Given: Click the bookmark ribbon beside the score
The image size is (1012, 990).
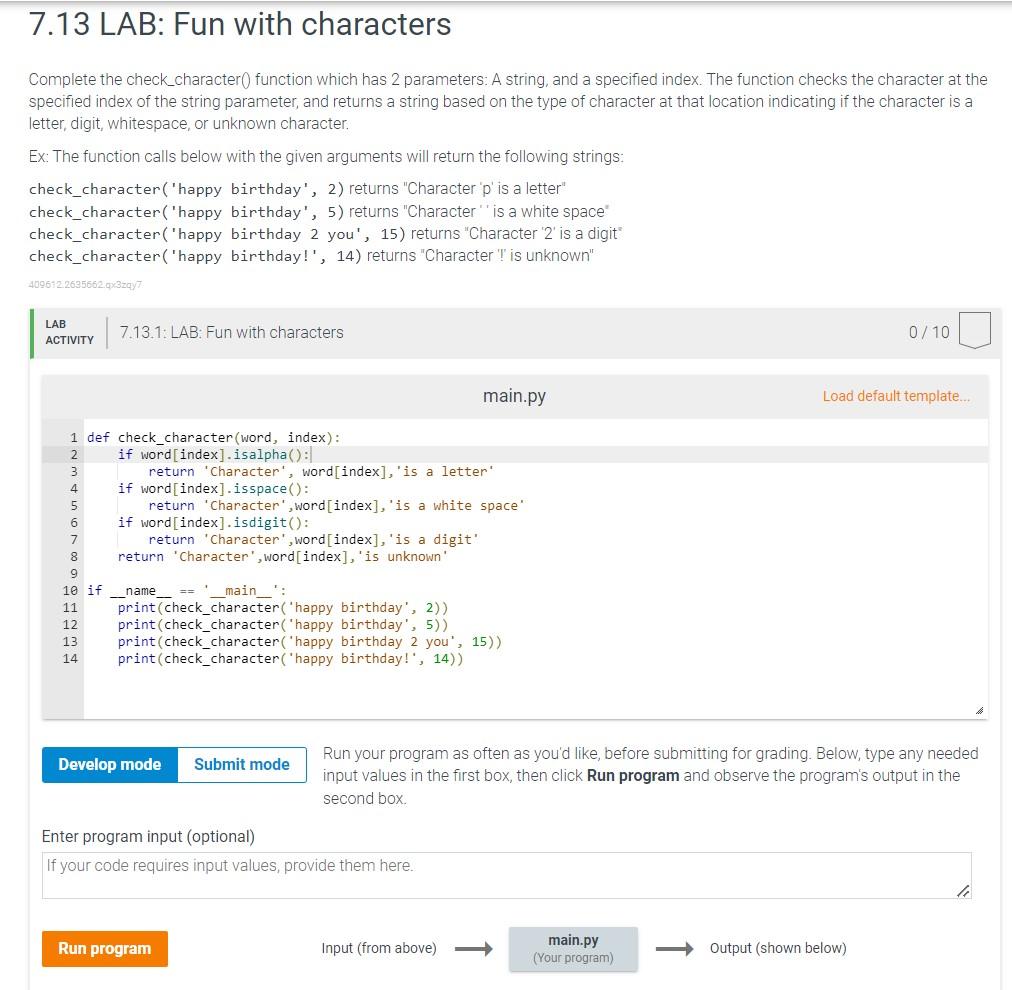Looking at the screenshot, I should (x=975, y=329).
